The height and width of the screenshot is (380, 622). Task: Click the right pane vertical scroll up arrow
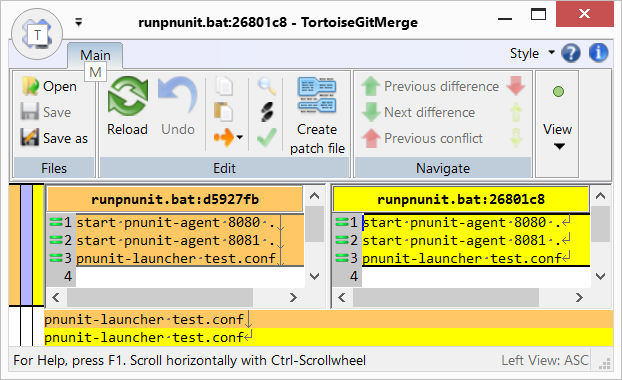(601, 196)
